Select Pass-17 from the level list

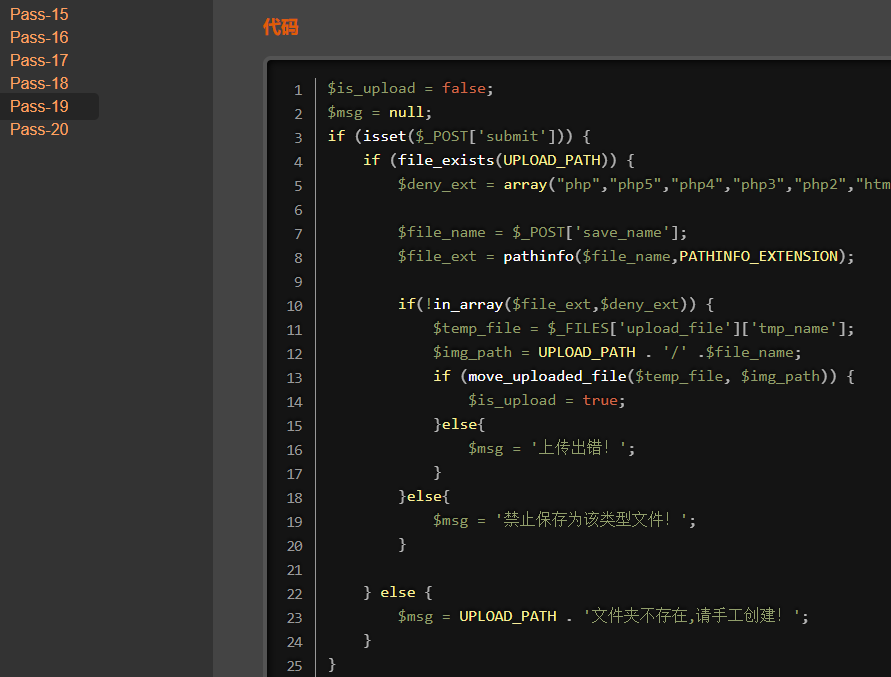(x=39, y=61)
